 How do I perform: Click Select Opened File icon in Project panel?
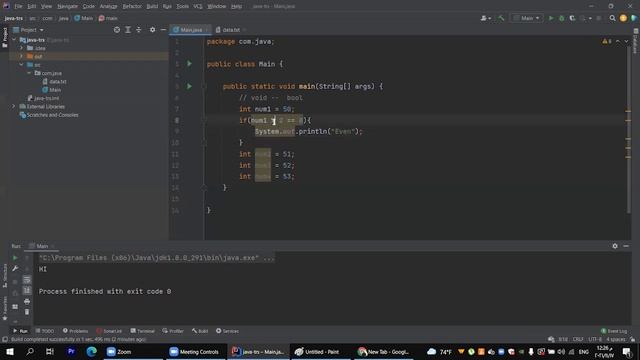click(117, 30)
